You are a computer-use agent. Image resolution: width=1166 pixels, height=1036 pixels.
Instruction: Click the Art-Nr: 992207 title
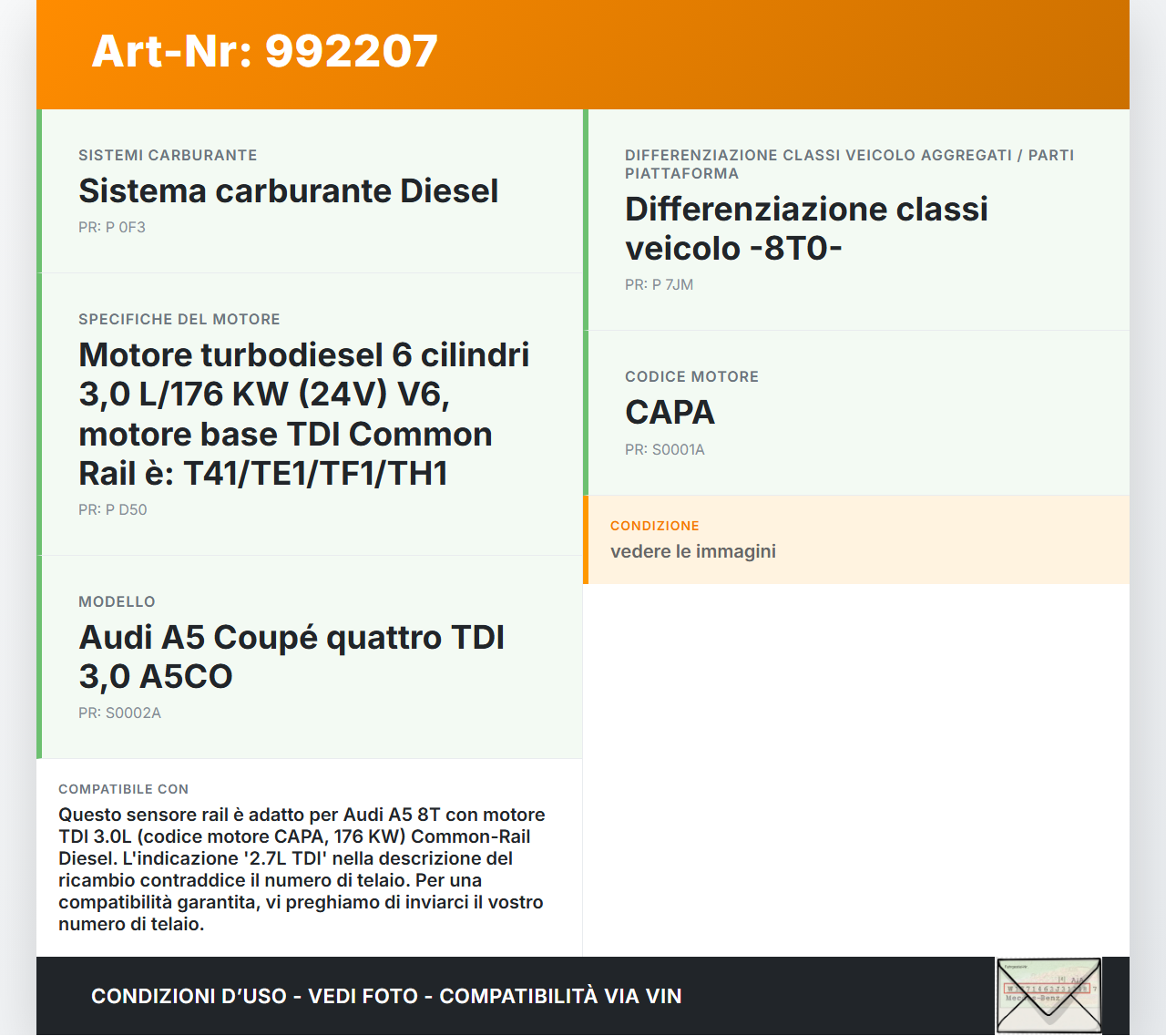pos(264,51)
